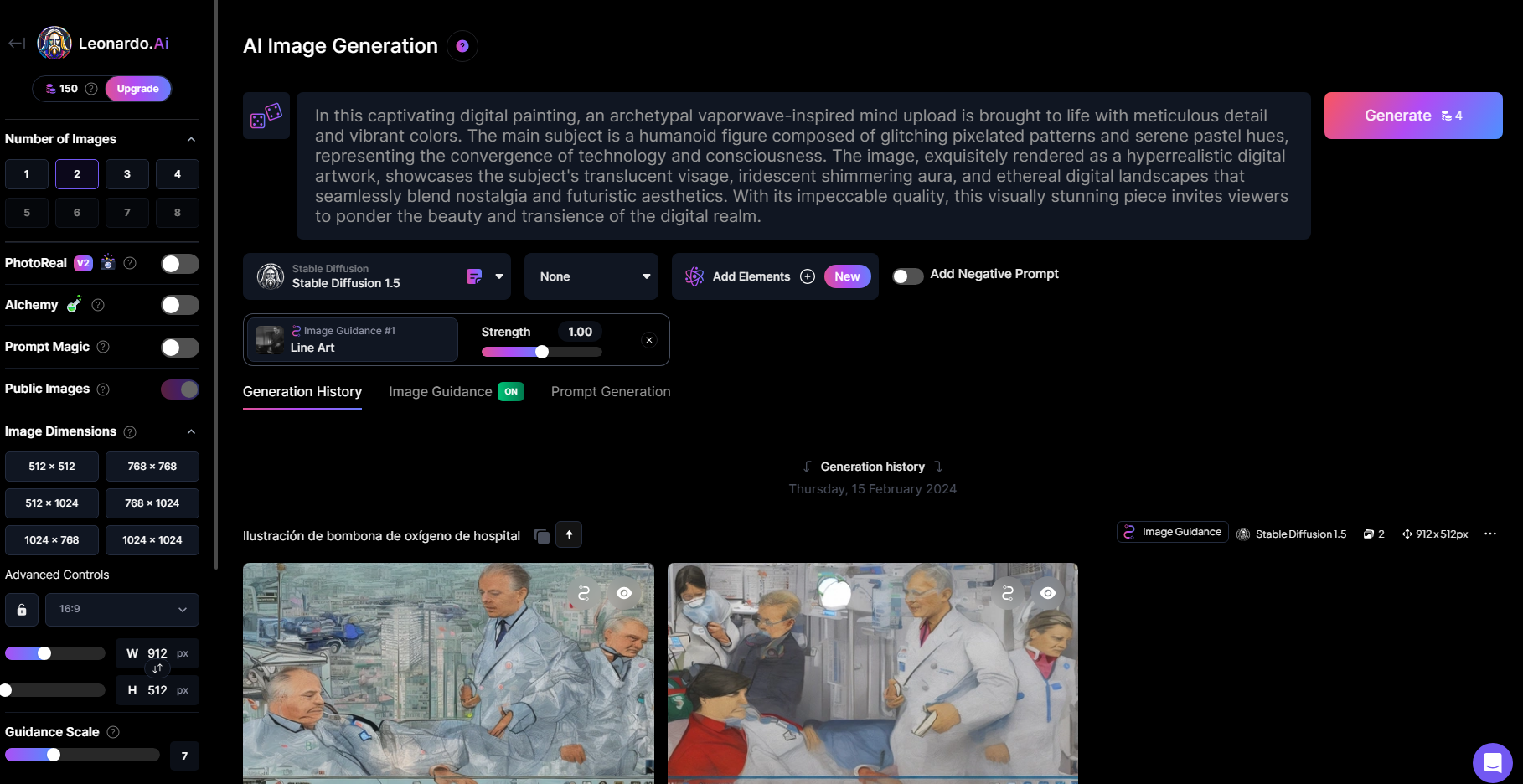Click the Image Guidance Strength slider

pos(542,352)
